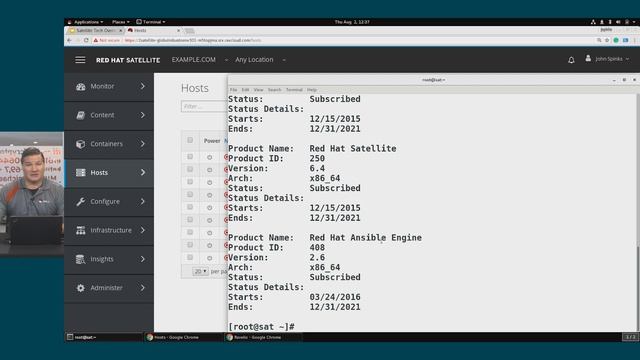Reload the page in Chrome
Image resolution: width=640 pixels, height=360 pixels.
[x=86, y=40]
